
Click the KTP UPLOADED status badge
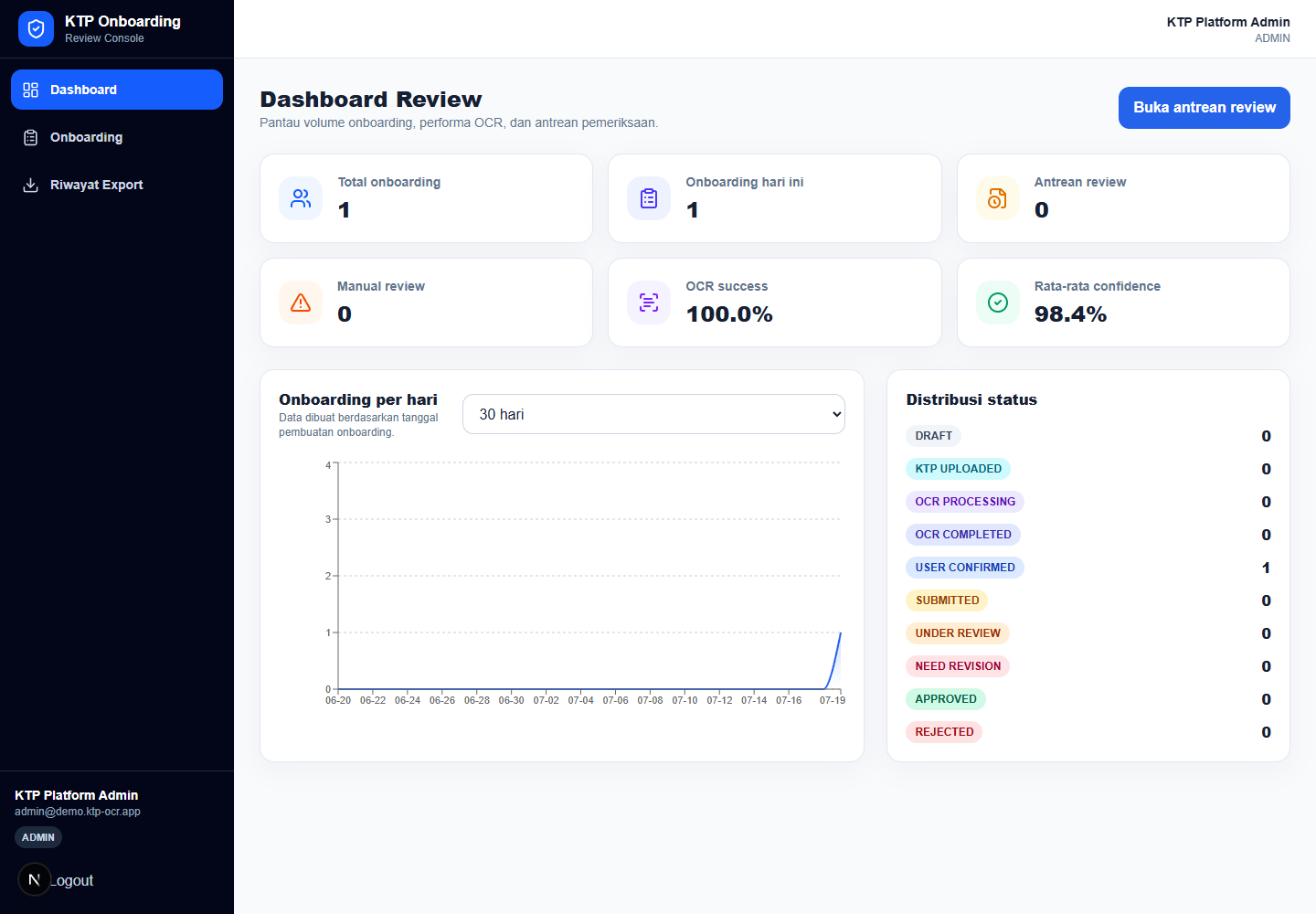958,469
